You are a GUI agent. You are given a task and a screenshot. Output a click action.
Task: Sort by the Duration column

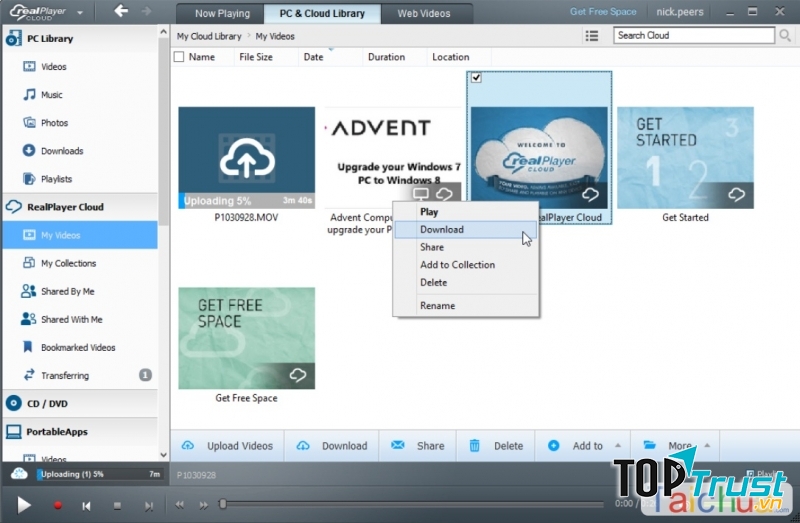click(386, 57)
